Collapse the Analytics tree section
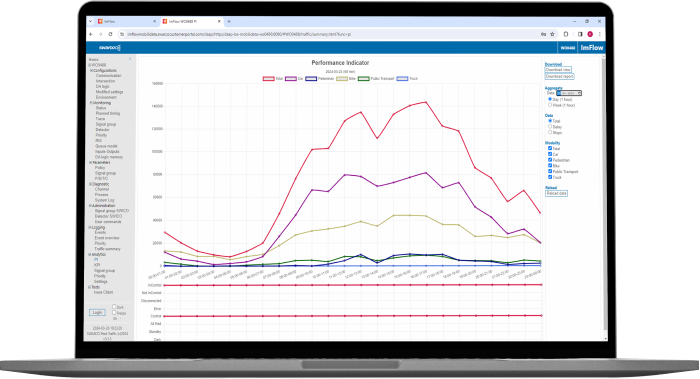 click(x=90, y=254)
